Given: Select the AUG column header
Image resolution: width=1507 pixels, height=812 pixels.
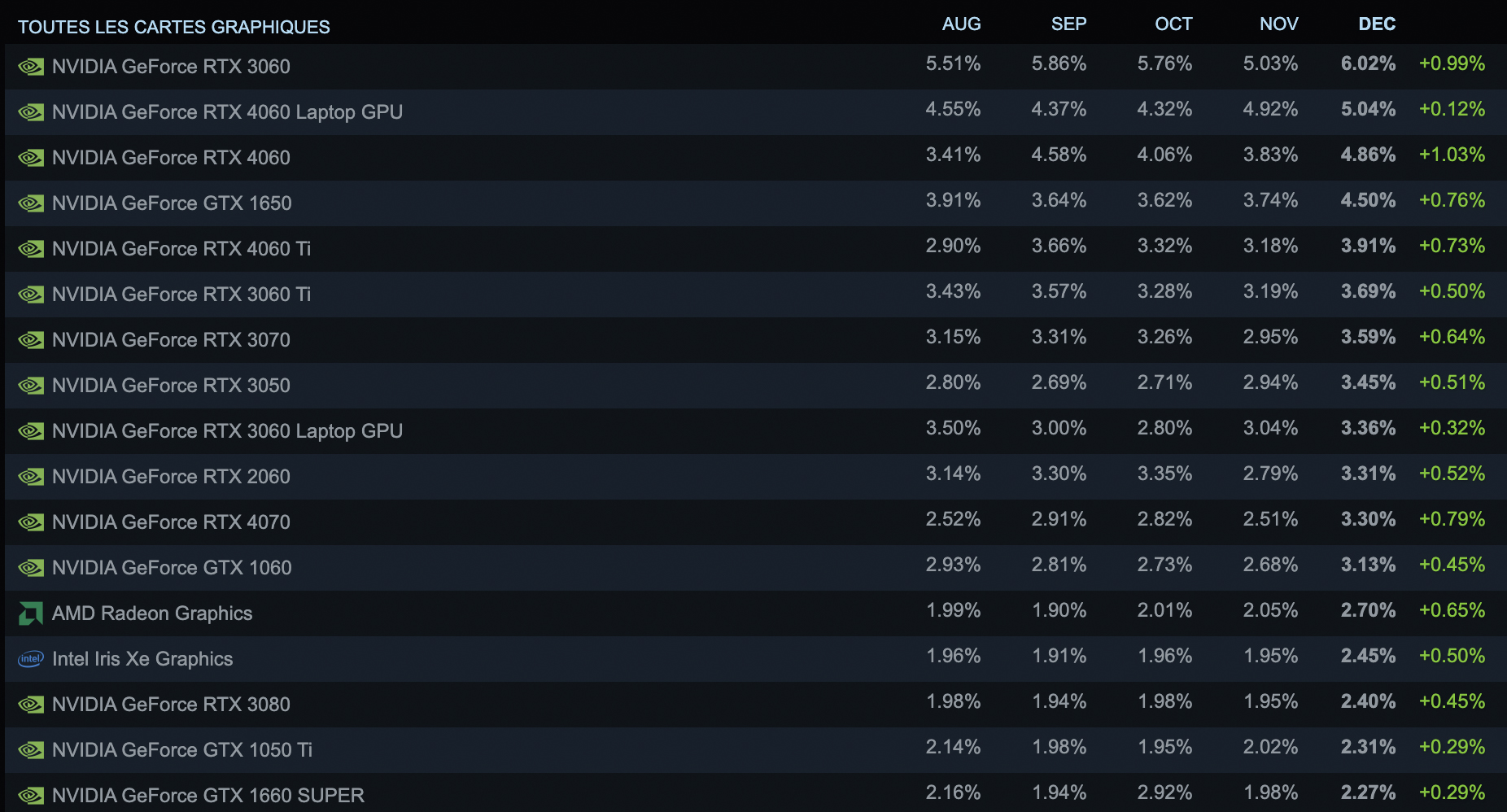Looking at the screenshot, I should point(961,24).
